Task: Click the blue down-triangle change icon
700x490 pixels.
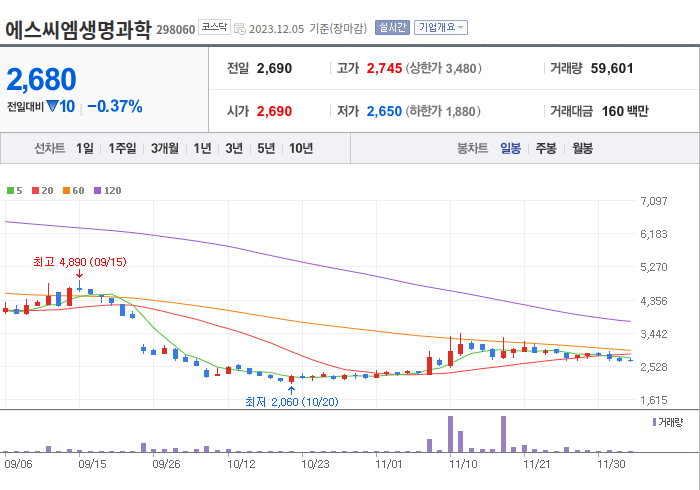Action: click(x=52, y=106)
